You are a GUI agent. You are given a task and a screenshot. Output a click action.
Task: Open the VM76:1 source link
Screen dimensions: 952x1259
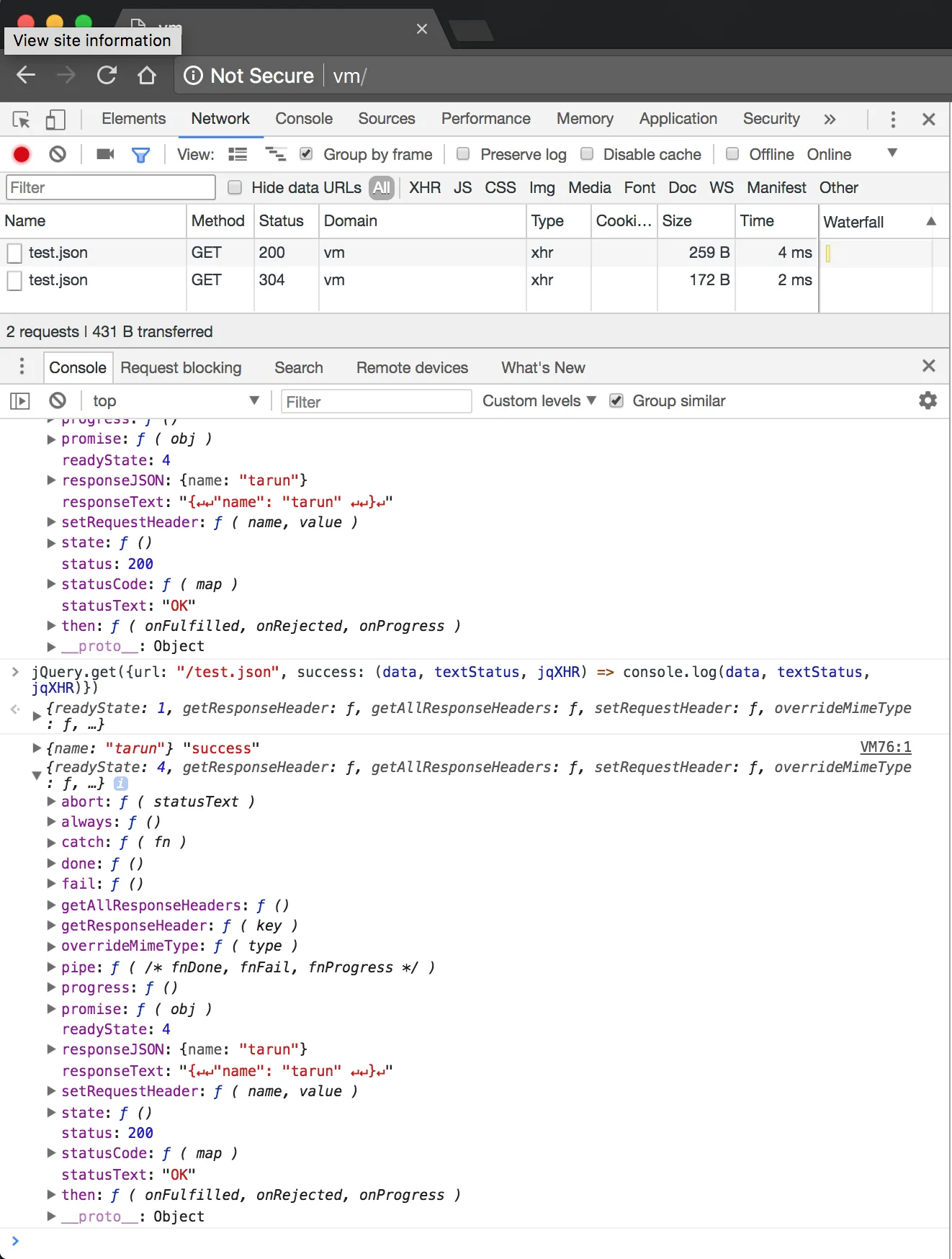(x=886, y=748)
